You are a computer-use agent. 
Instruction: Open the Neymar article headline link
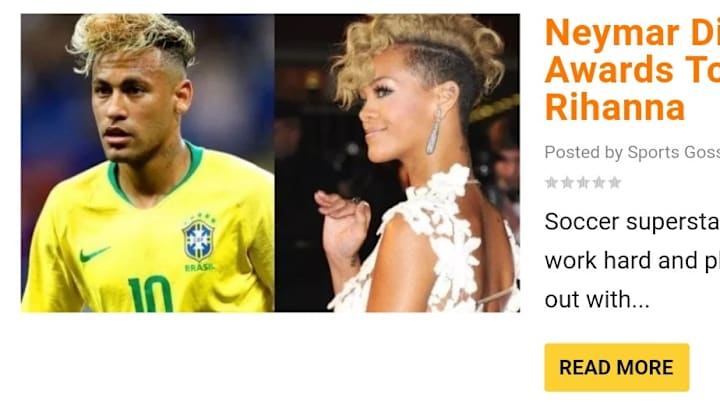pyautogui.click(x=632, y=70)
